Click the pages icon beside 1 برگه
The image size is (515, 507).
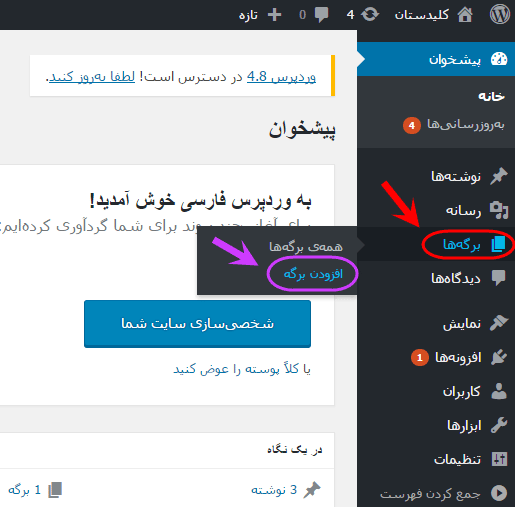tap(55, 490)
